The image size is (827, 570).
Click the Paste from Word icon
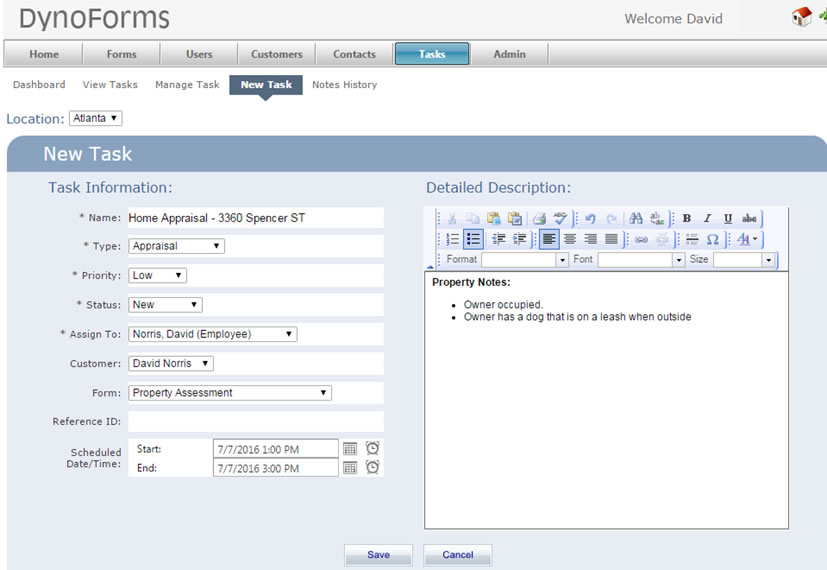[x=515, y=218]
